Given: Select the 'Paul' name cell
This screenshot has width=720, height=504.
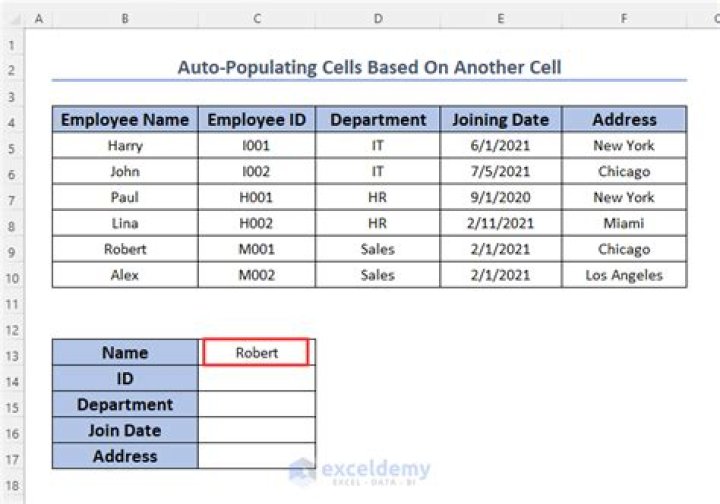Looking at the screenshot, I should point(125,197).
